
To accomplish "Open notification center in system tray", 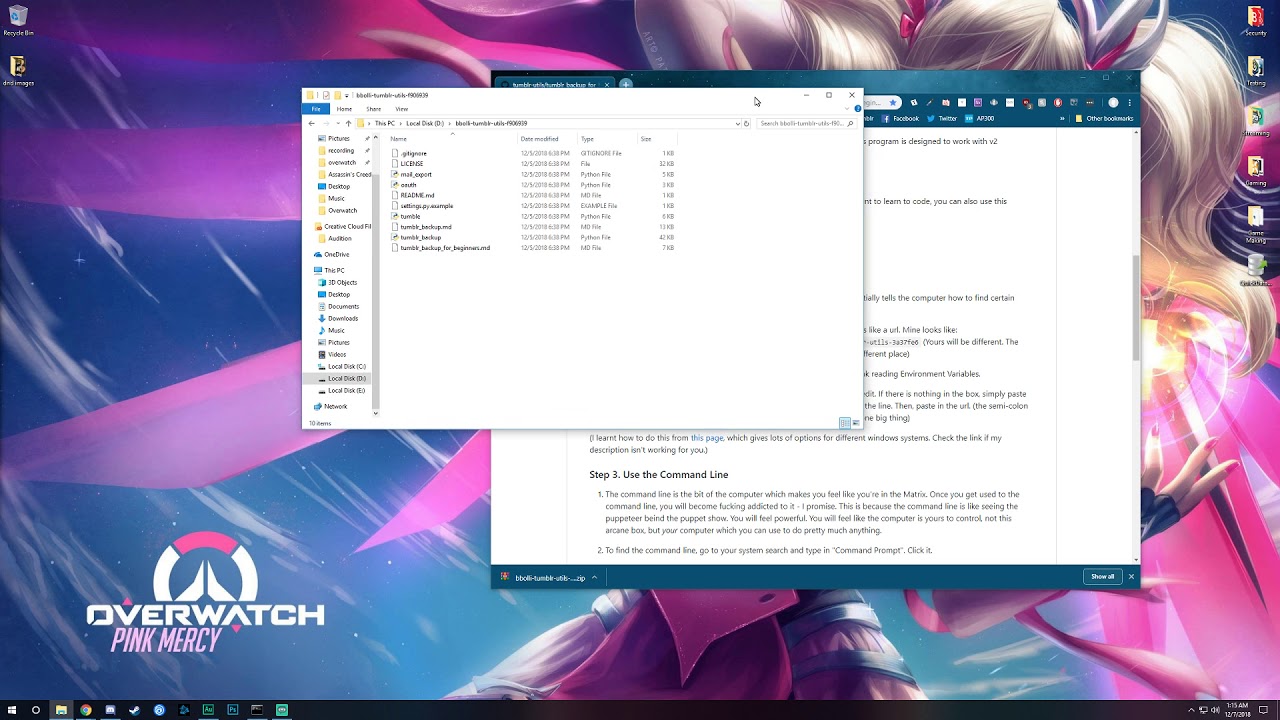I will coord(1264,710).
